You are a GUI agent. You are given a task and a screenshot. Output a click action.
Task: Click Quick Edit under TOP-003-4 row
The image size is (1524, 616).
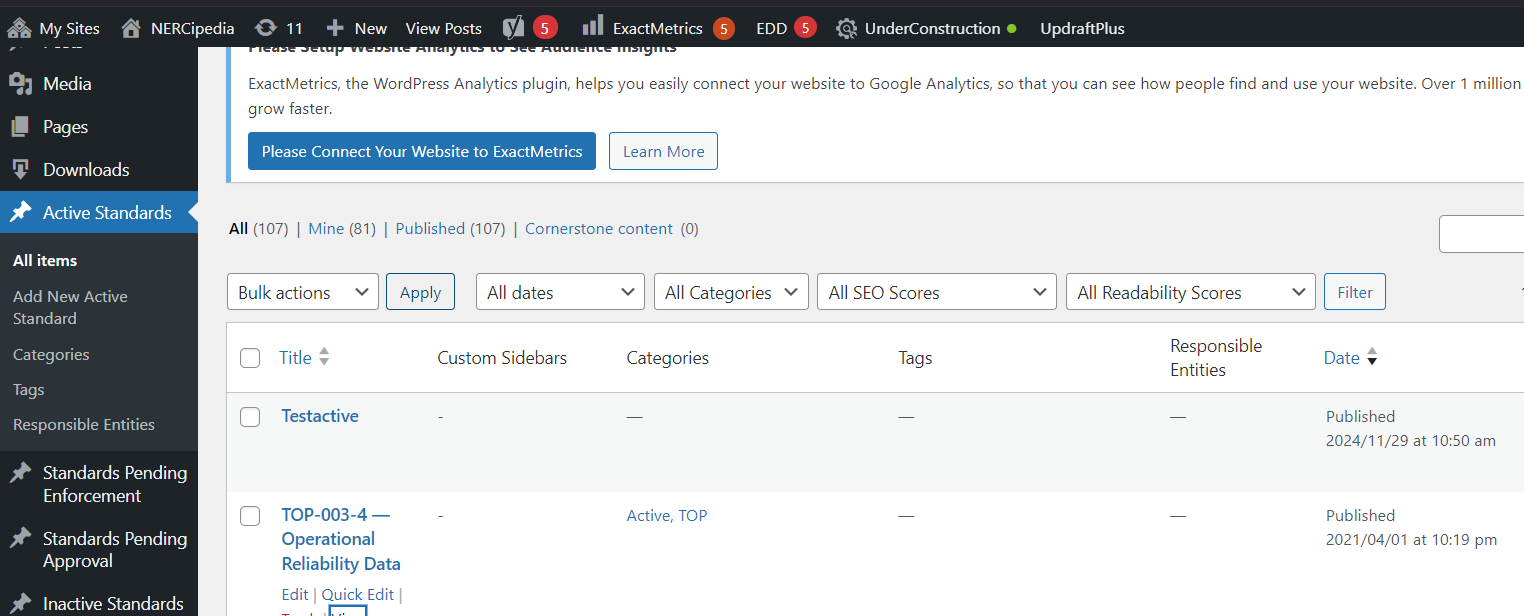coord(358,594)
